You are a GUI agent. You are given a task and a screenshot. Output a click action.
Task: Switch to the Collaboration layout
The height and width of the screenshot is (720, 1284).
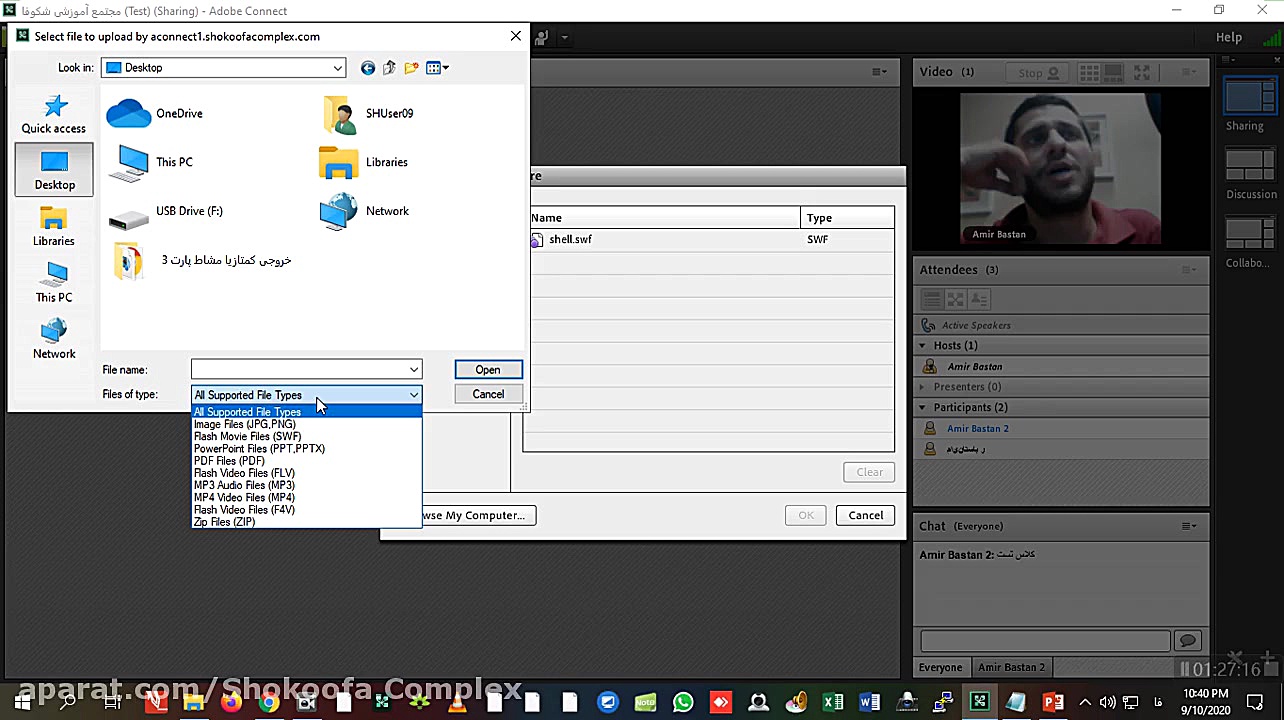(x=1250, y=243)
